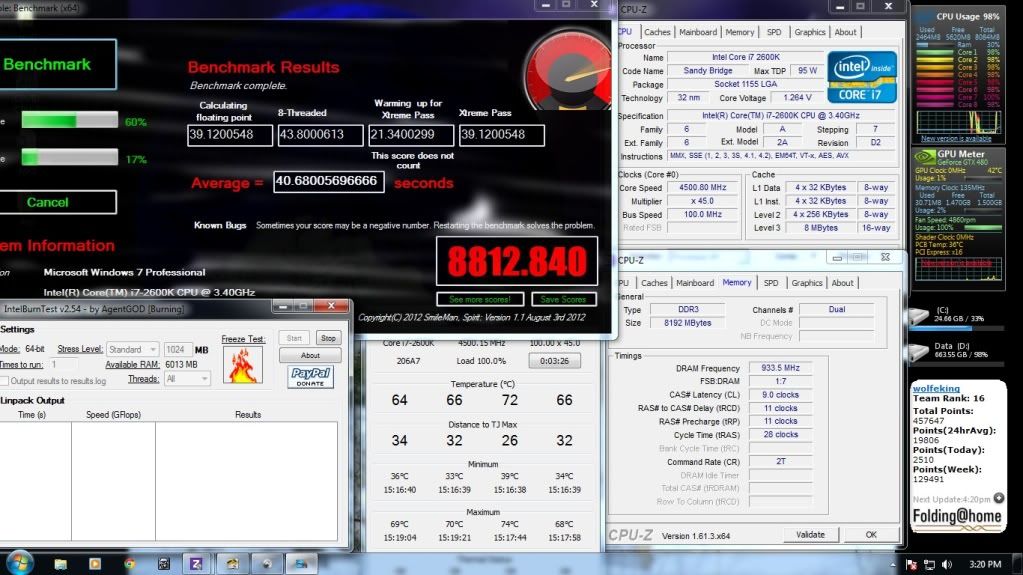Click the Load 100.0% text
Screen dimensions: 1023x575
[481, 361]
